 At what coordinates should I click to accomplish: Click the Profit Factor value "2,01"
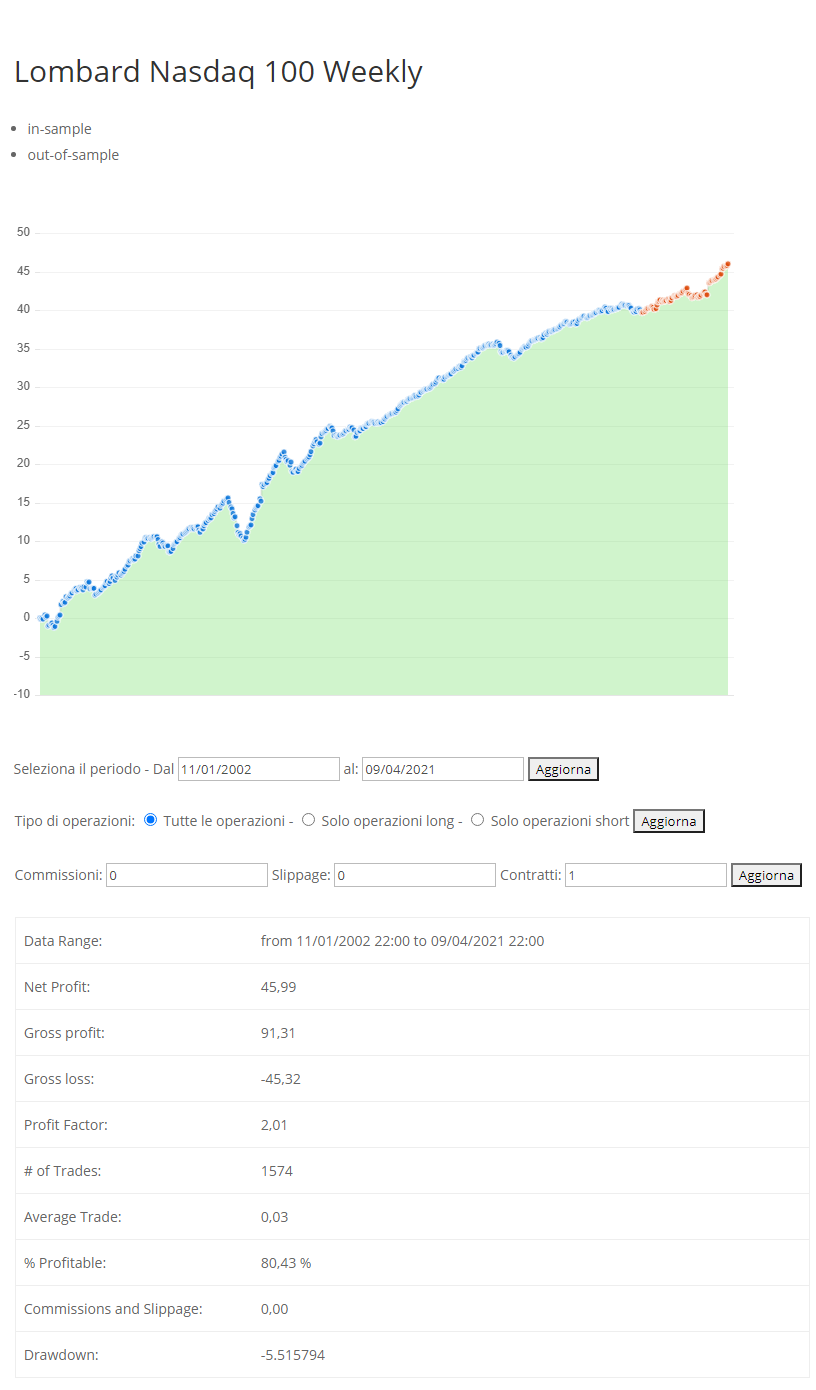(274, 1125)
